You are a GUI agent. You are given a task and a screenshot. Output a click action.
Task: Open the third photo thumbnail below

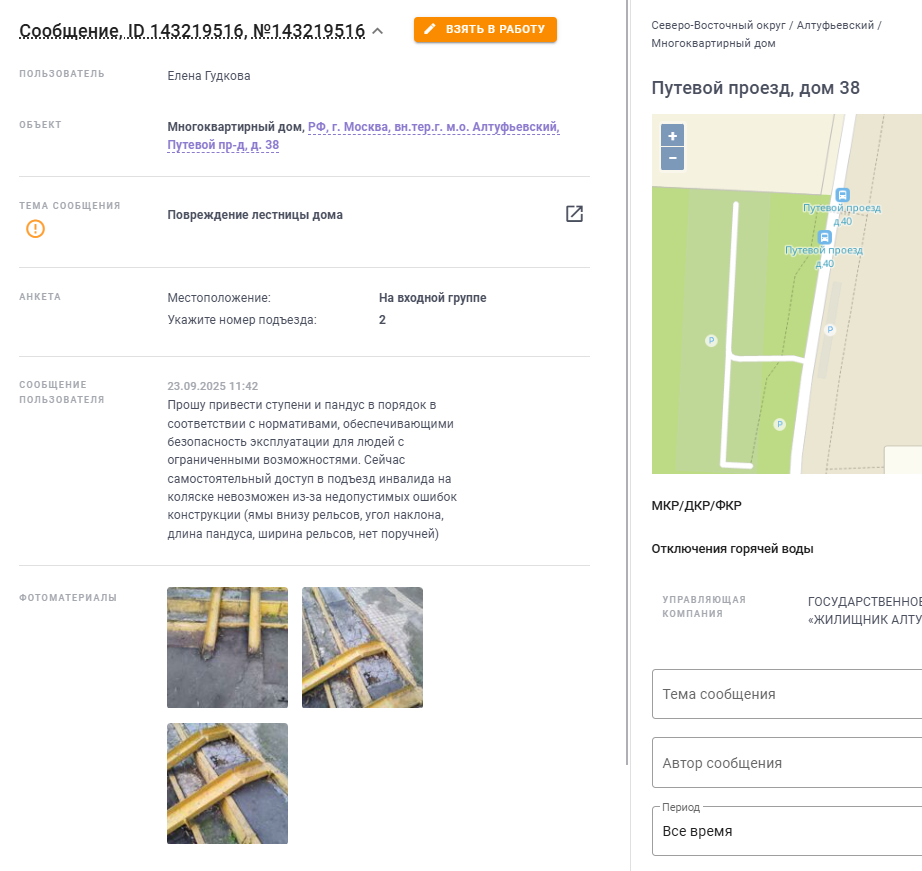click(228, 783)
